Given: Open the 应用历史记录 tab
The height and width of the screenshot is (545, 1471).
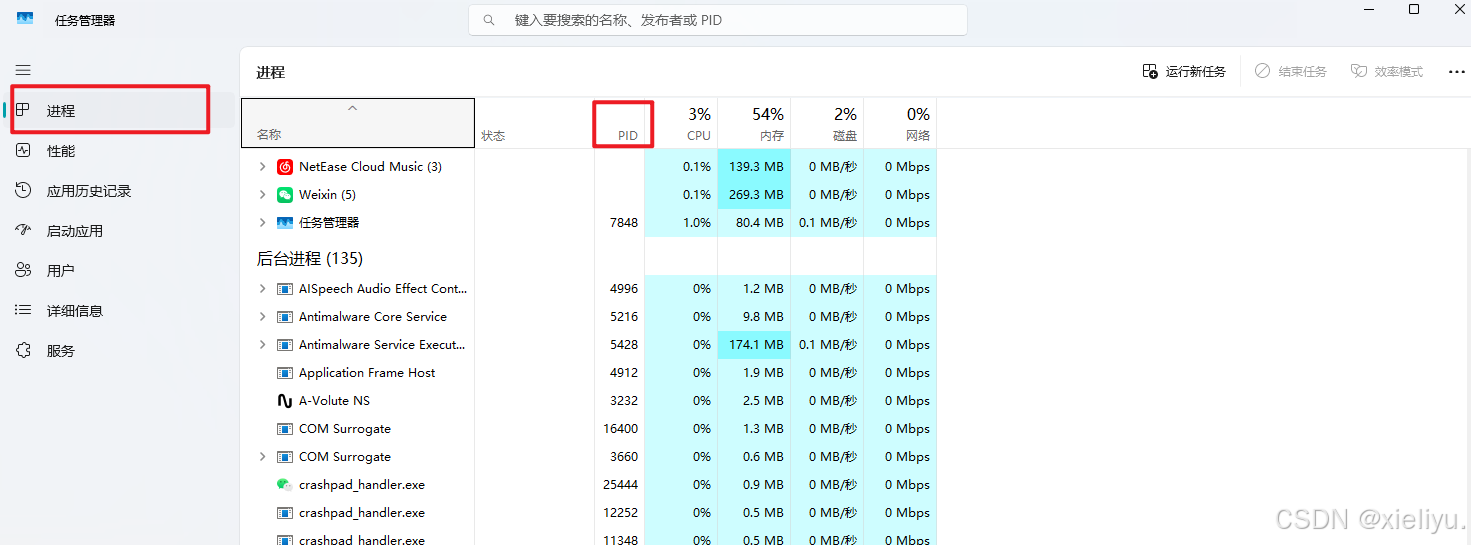Looking at the screenshot, I should tap(118, 191).
